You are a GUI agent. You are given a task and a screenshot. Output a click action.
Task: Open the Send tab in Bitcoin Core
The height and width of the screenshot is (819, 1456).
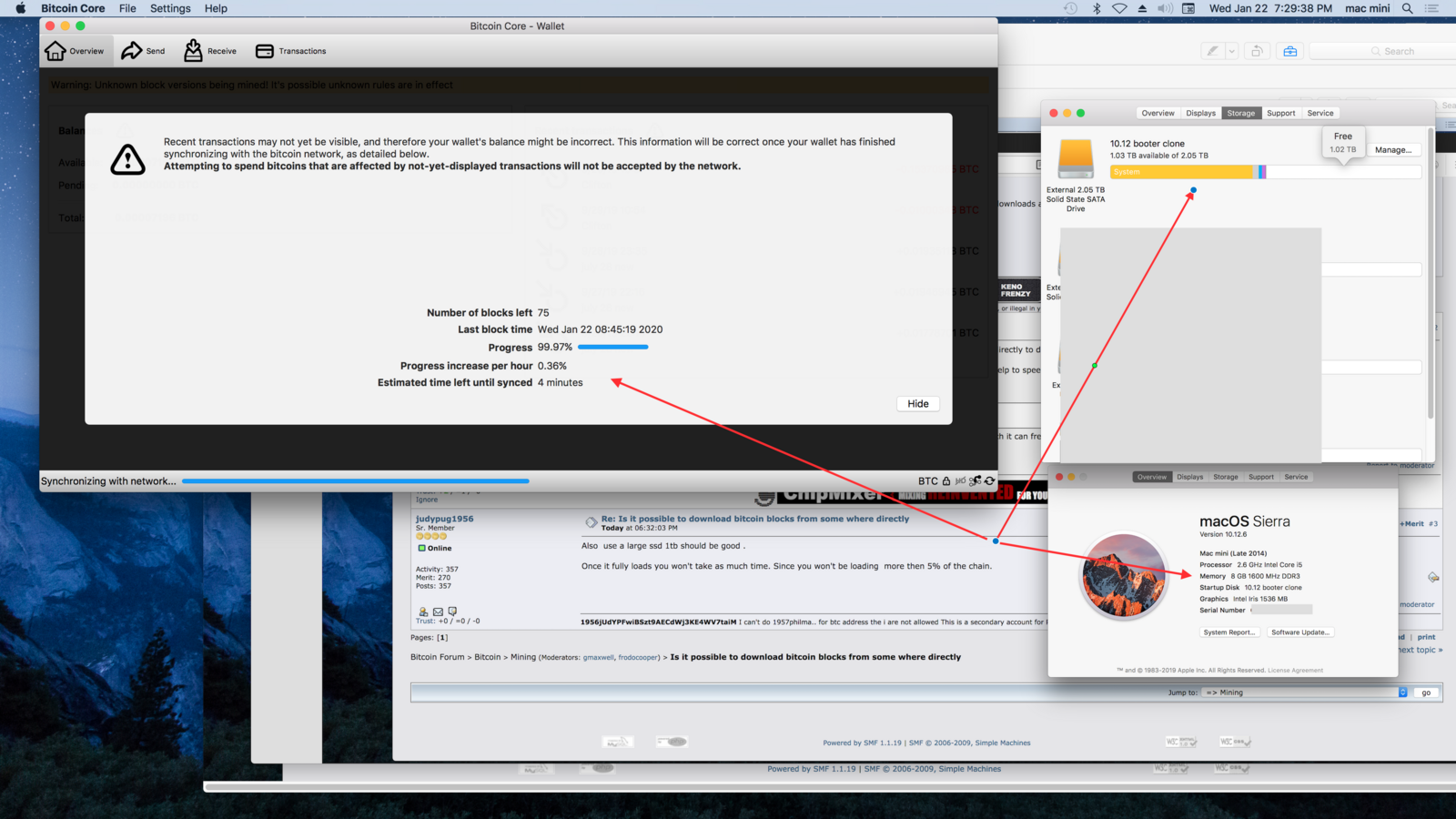(144, 51)
